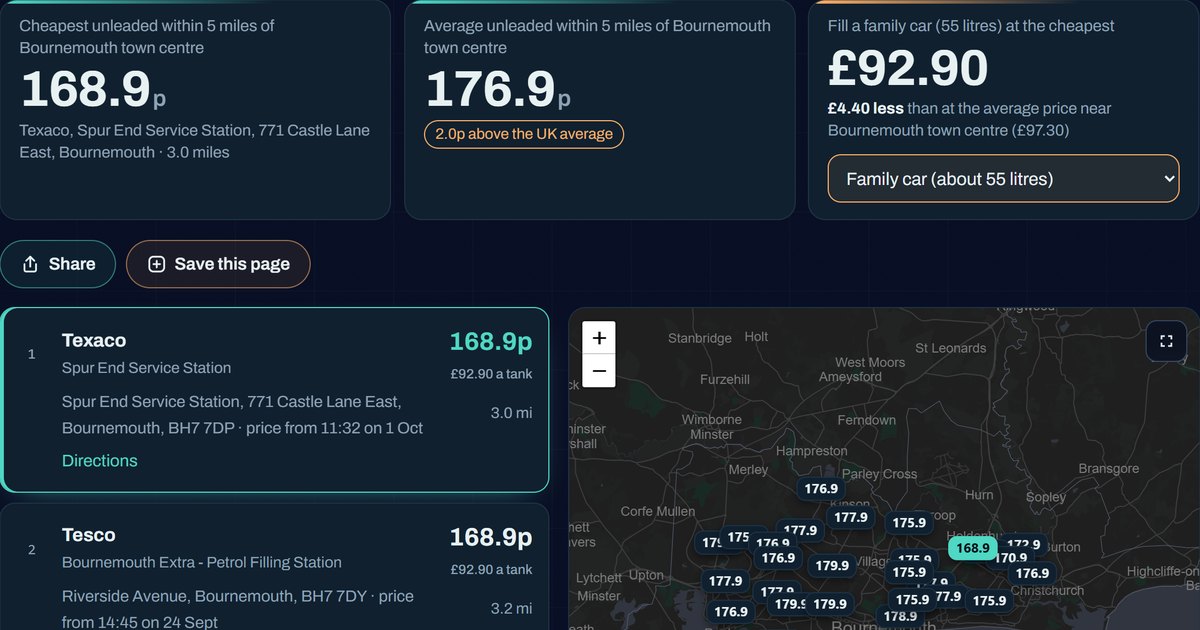This screenshot has width=1200, height=630.
Task: Click the Texaco card's '168.9p' price
Action: click(x=491, y=342)
